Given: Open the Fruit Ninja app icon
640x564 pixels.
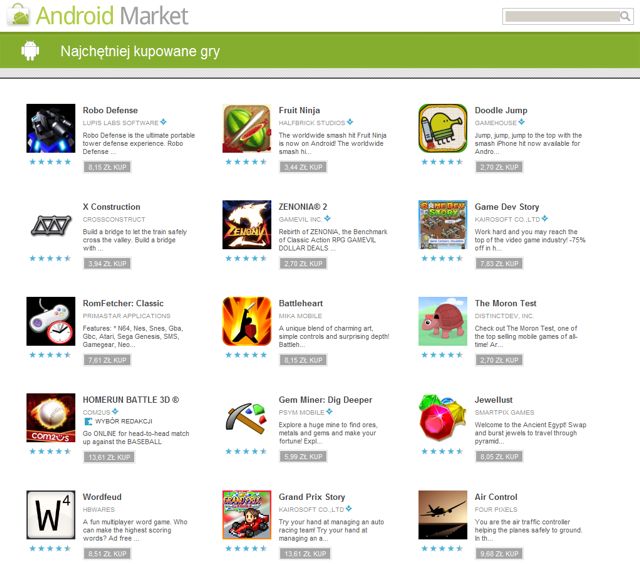Looking at the screenshot, I should coord(247,128).
